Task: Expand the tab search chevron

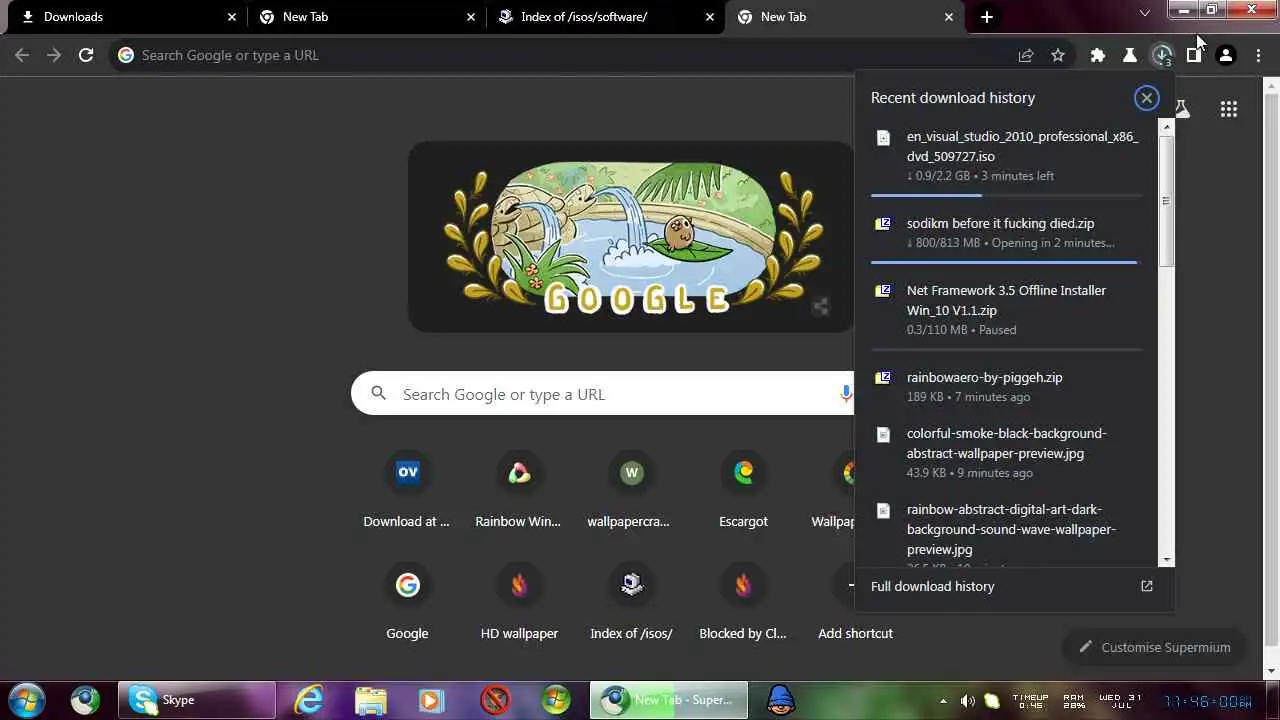Action: pos(1145,13)
